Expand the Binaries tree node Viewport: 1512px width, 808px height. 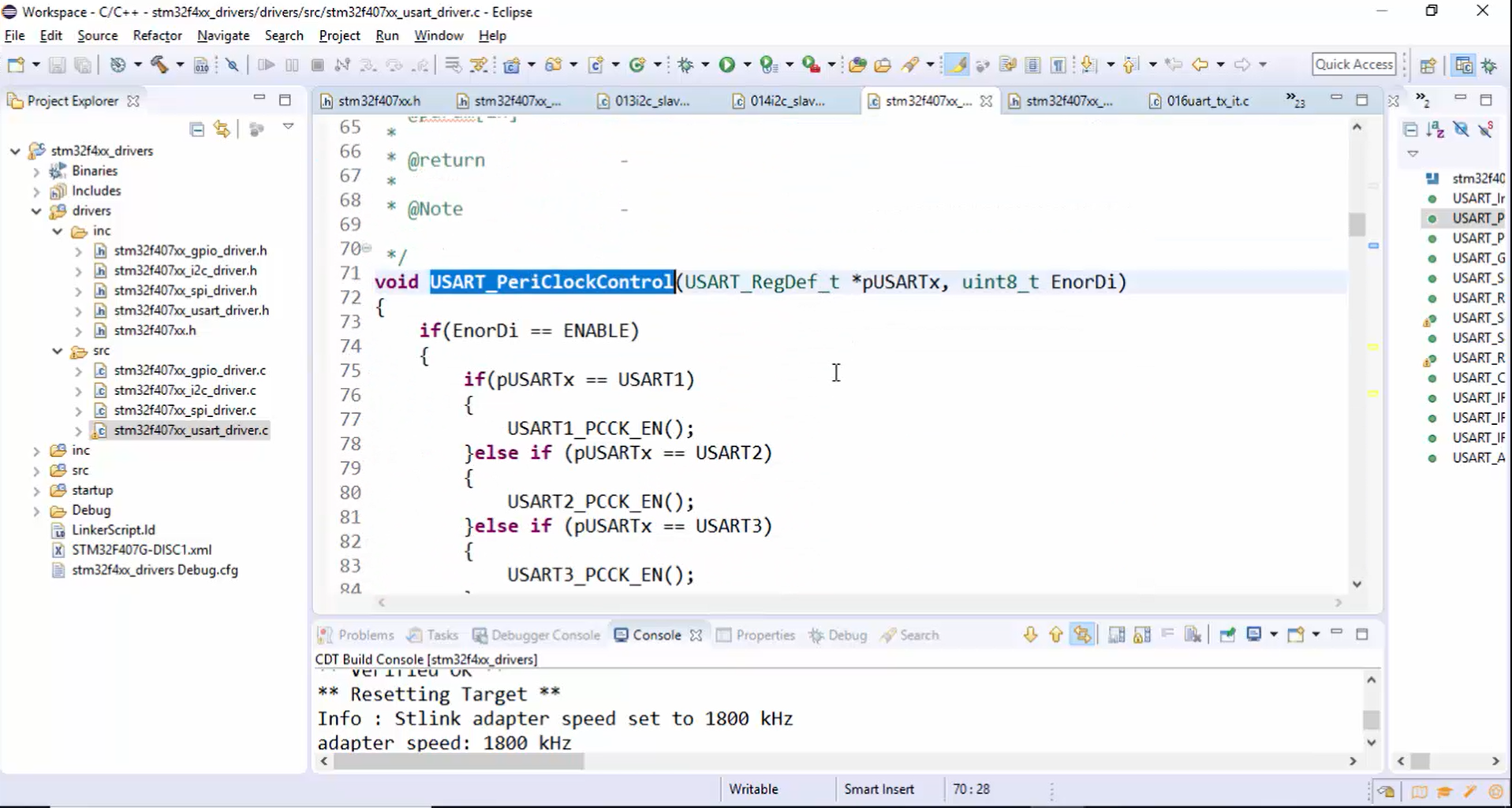36,171
